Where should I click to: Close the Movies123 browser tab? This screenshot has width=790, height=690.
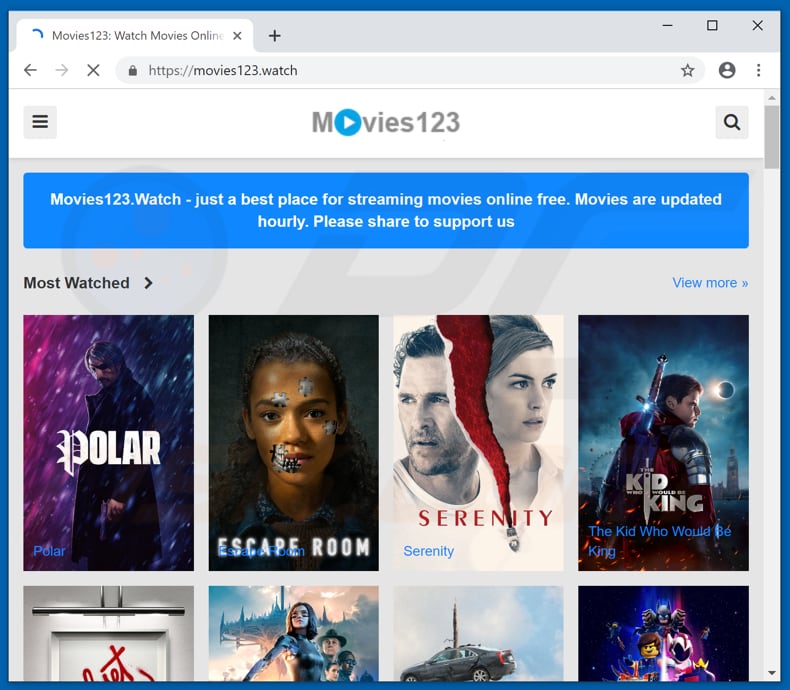(237, 36)
